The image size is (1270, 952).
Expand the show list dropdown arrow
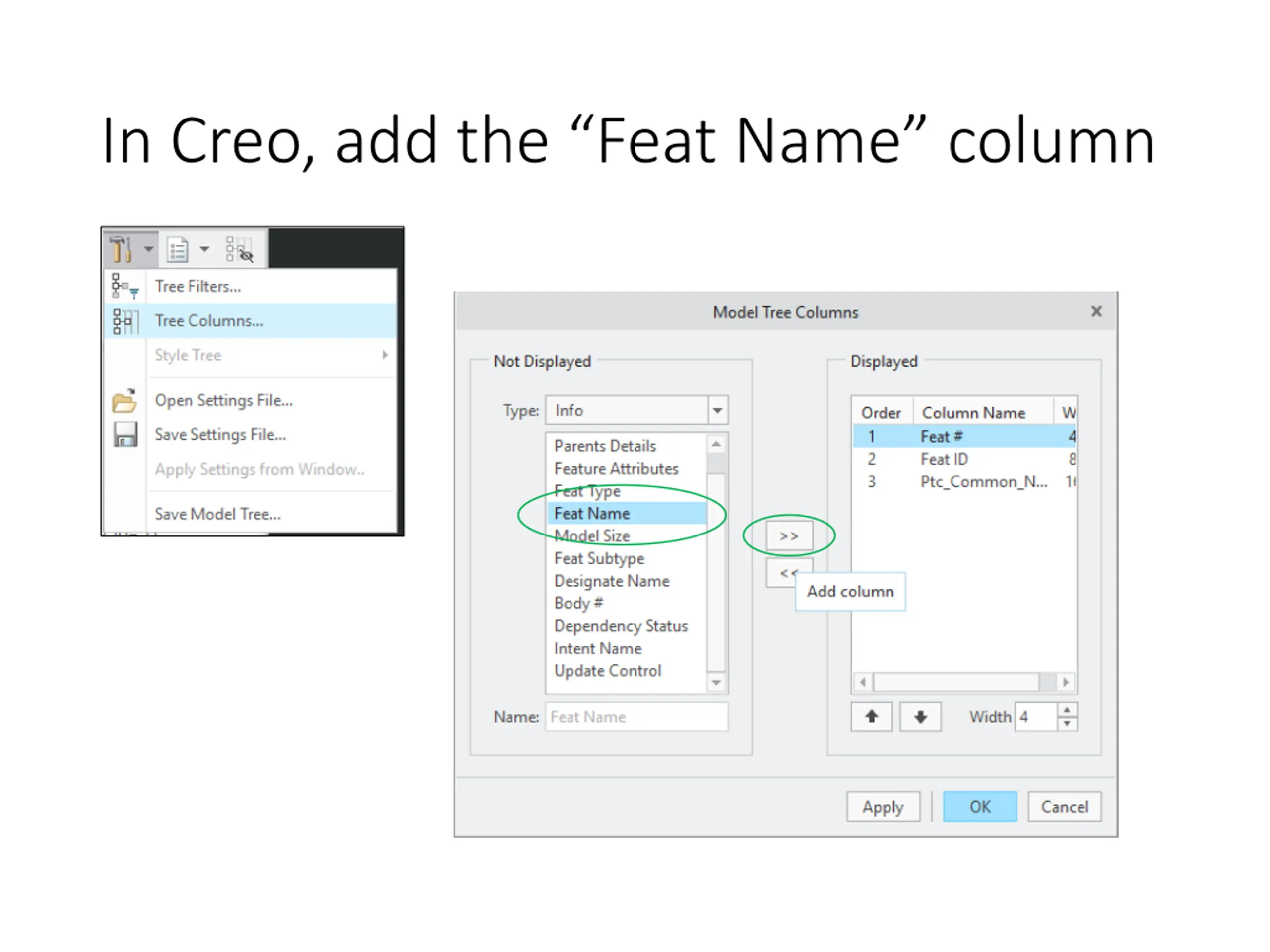204,249
